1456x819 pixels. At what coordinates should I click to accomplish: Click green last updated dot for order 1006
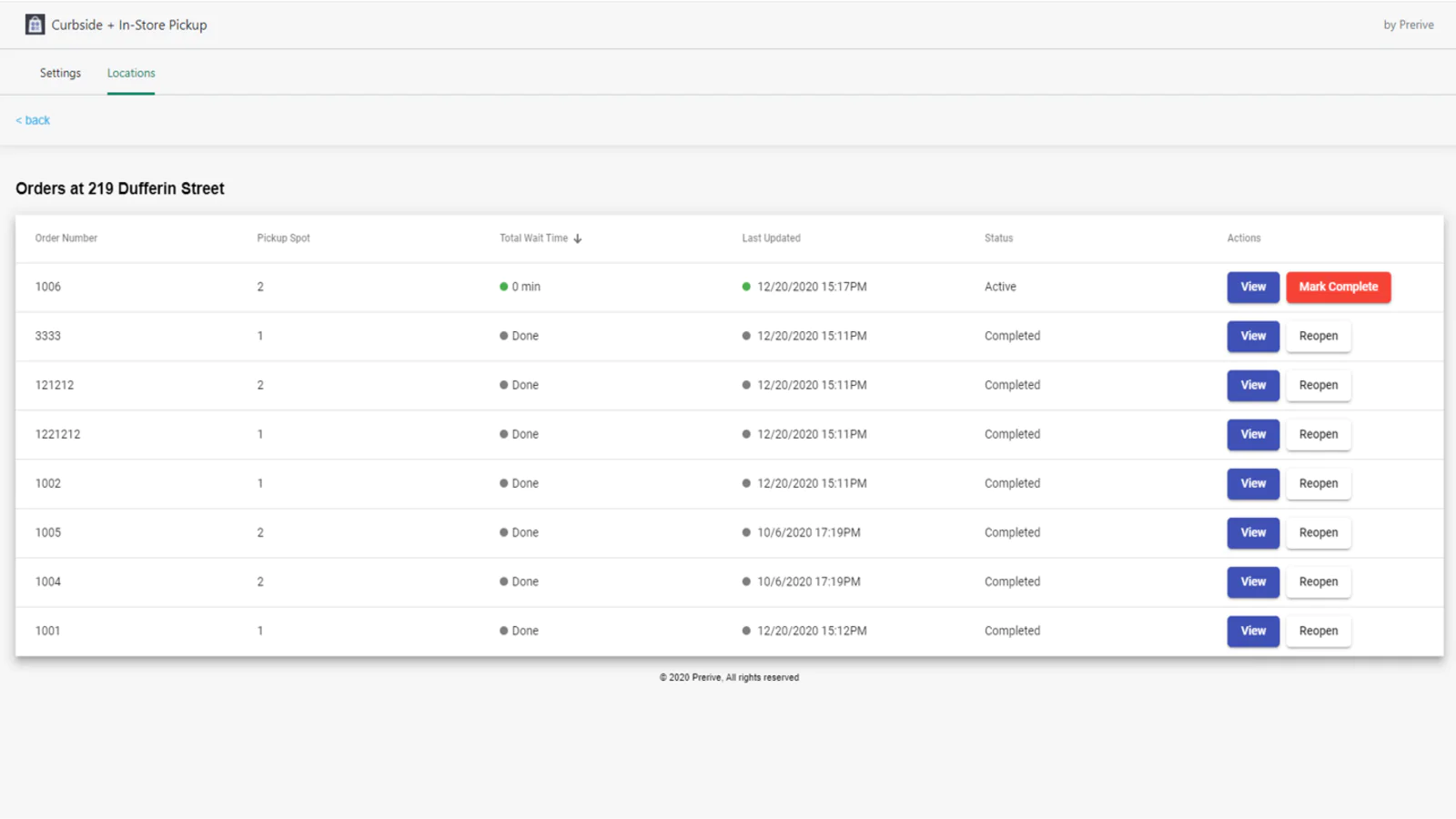click(x=746, y=287)
